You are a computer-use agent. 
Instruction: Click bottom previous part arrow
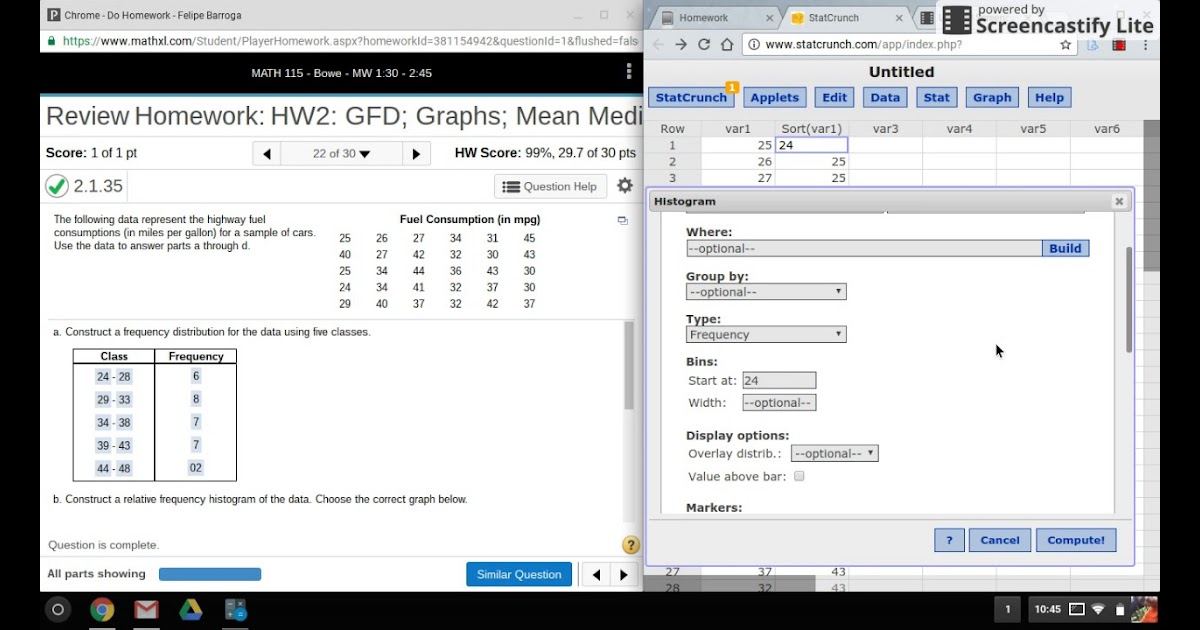tap(596, 575)
